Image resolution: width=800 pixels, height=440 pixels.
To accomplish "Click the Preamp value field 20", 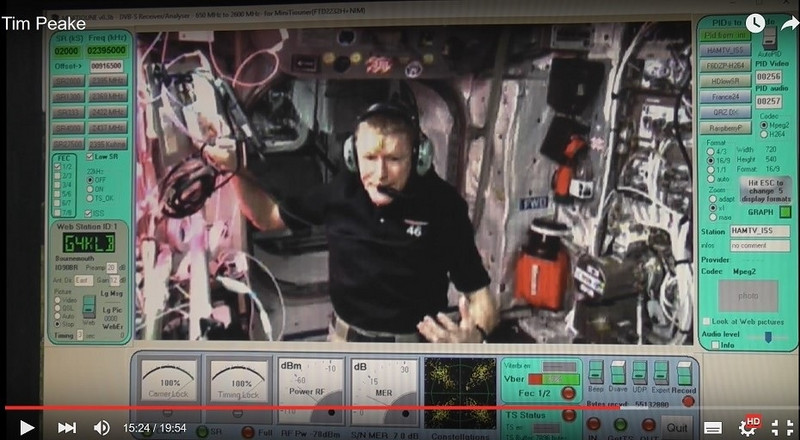I will tap(112, 267).
